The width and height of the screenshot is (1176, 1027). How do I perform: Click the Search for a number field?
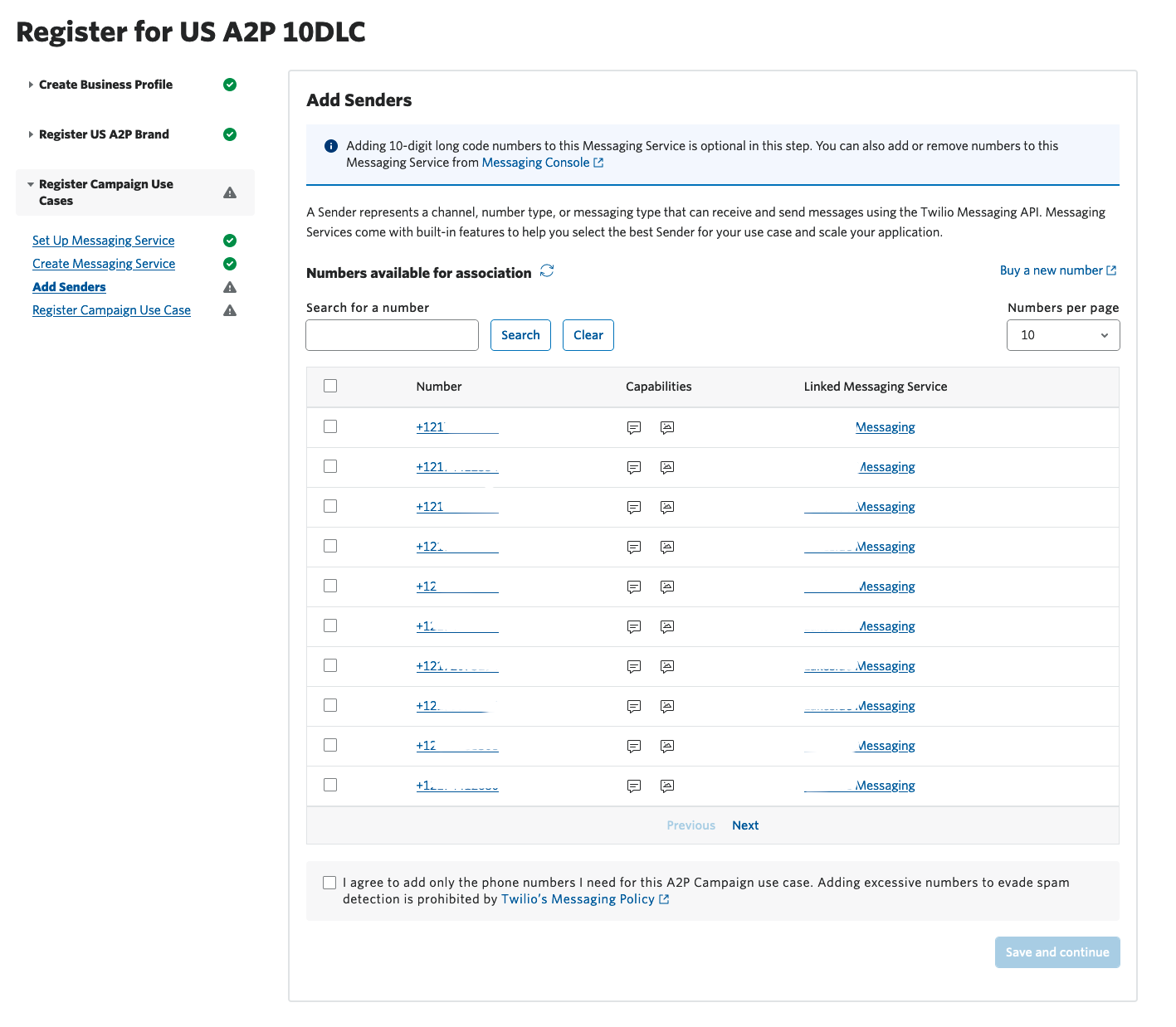[392, 335]
